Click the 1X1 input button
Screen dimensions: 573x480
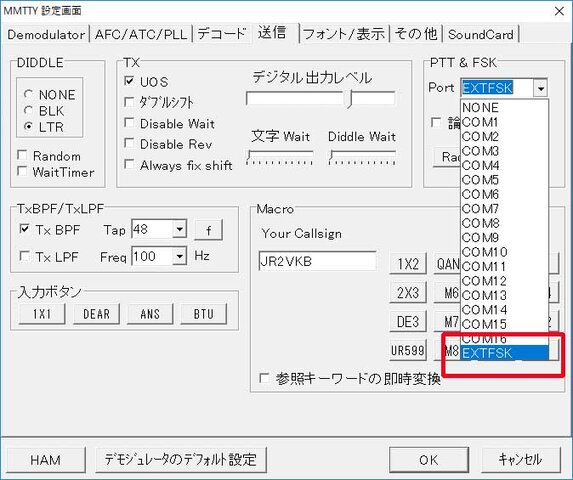click(42, 314)
